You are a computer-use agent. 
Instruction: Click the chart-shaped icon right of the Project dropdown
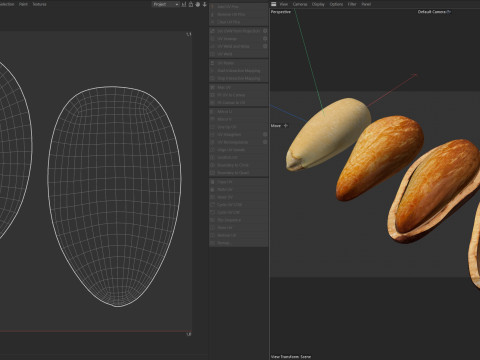pos(184,4)
